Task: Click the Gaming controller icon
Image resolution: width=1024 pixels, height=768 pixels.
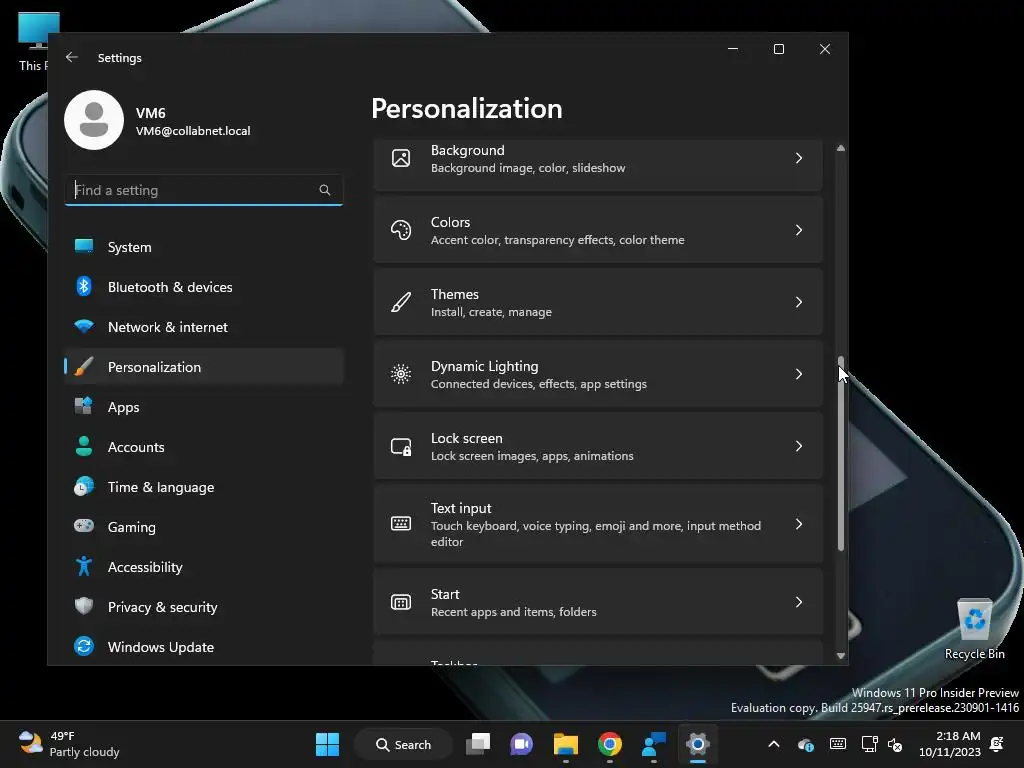Action: (84, 526)
